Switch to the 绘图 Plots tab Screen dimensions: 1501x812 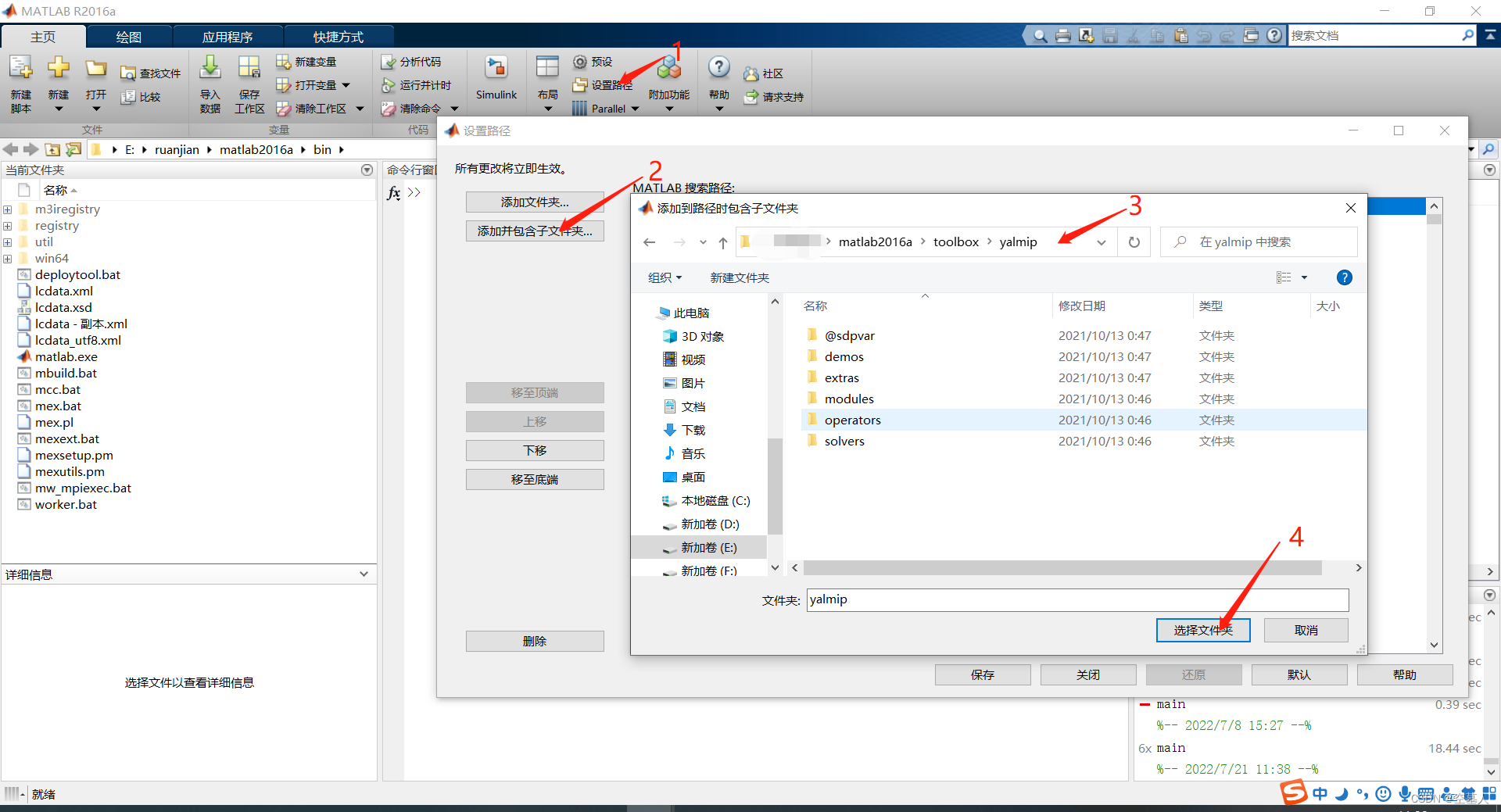pyautogui.click(x=129, y=37)
